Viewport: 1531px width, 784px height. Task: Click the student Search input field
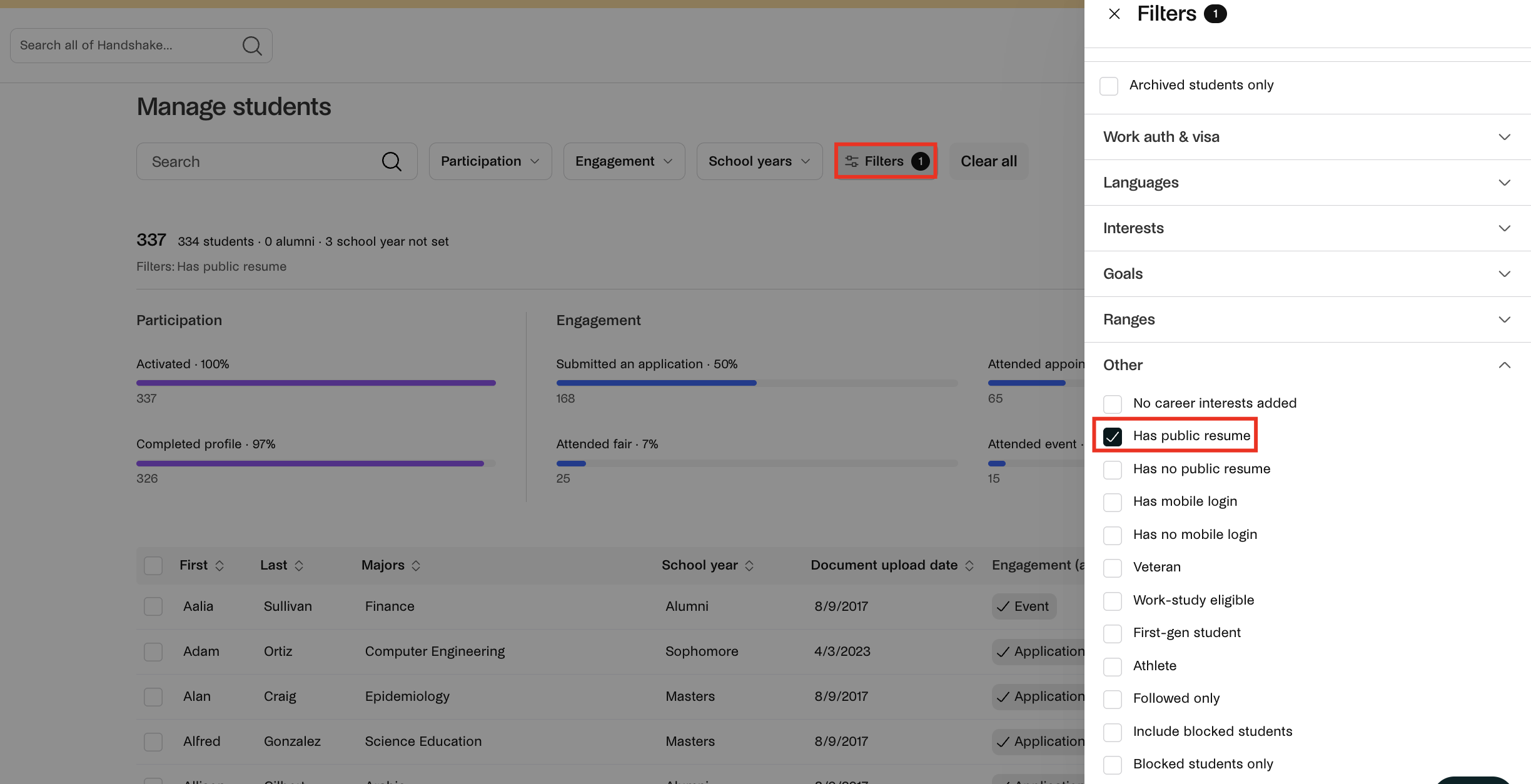tap(277, 161)
